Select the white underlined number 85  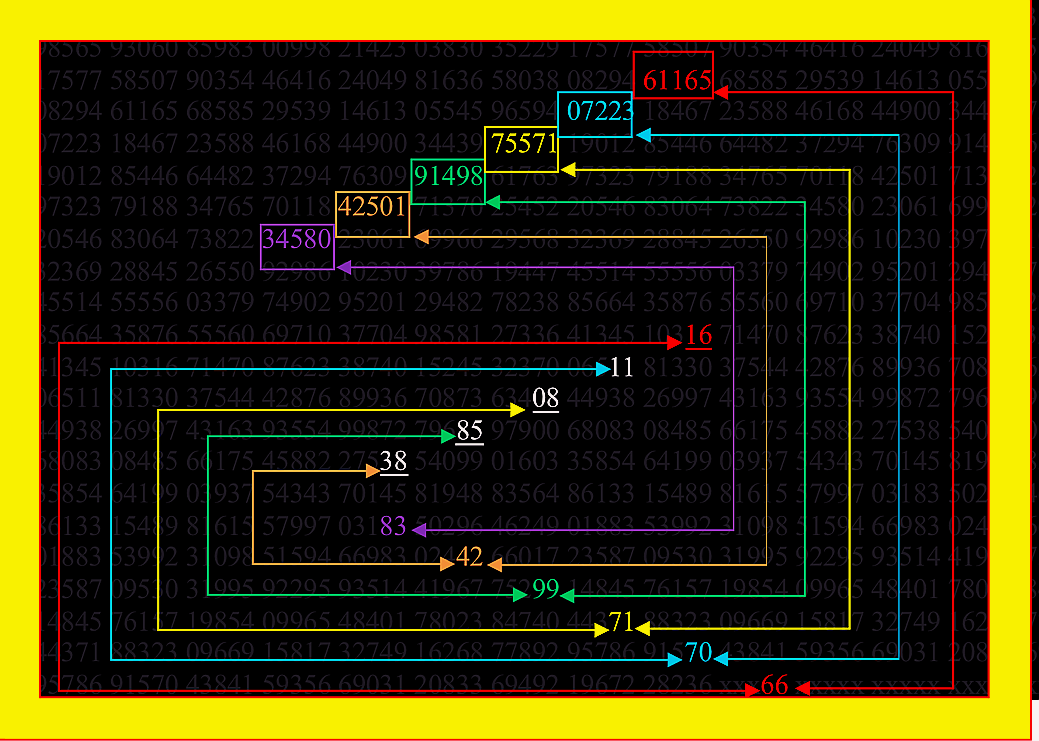(x=469, y=432)
